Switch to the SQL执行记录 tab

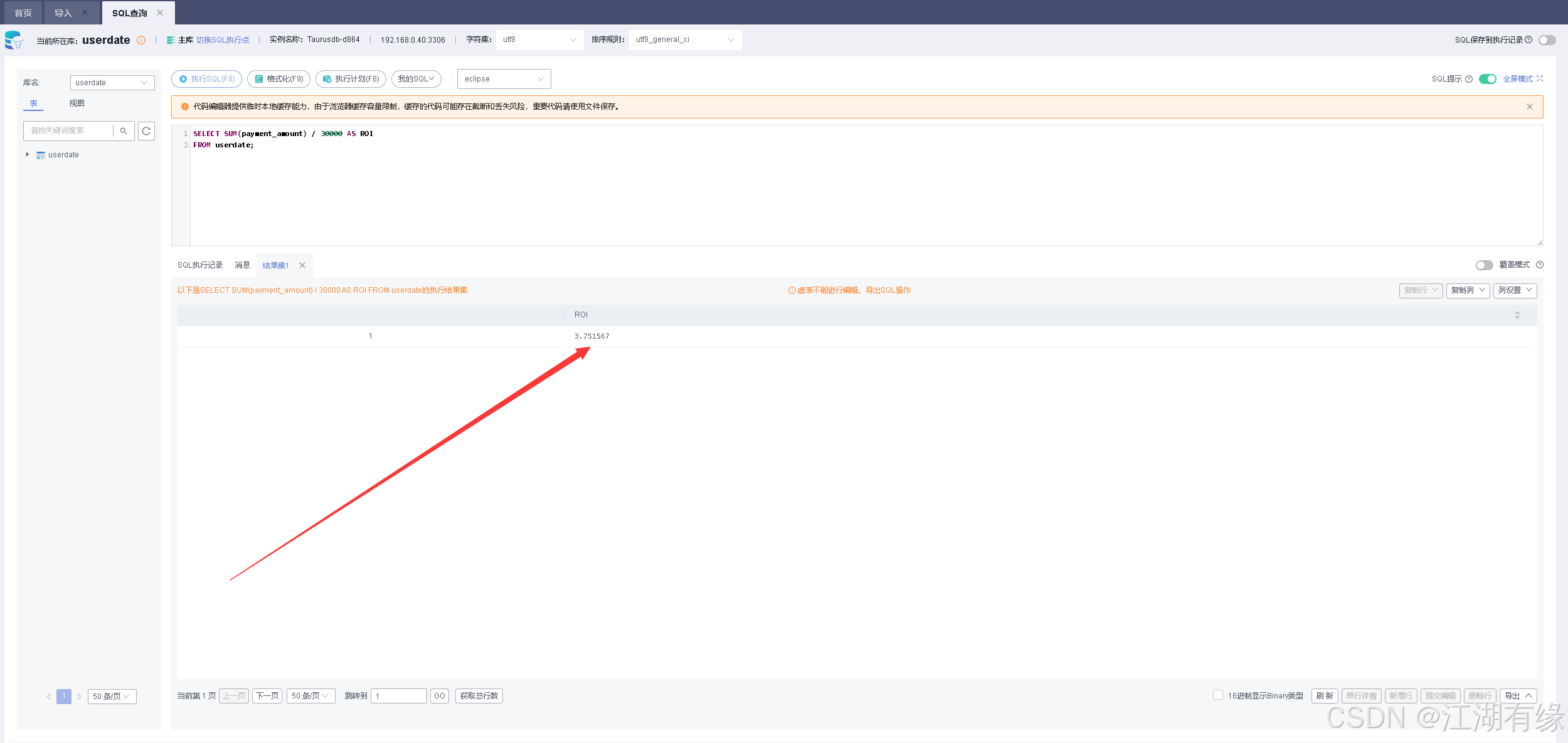[200, 265]
